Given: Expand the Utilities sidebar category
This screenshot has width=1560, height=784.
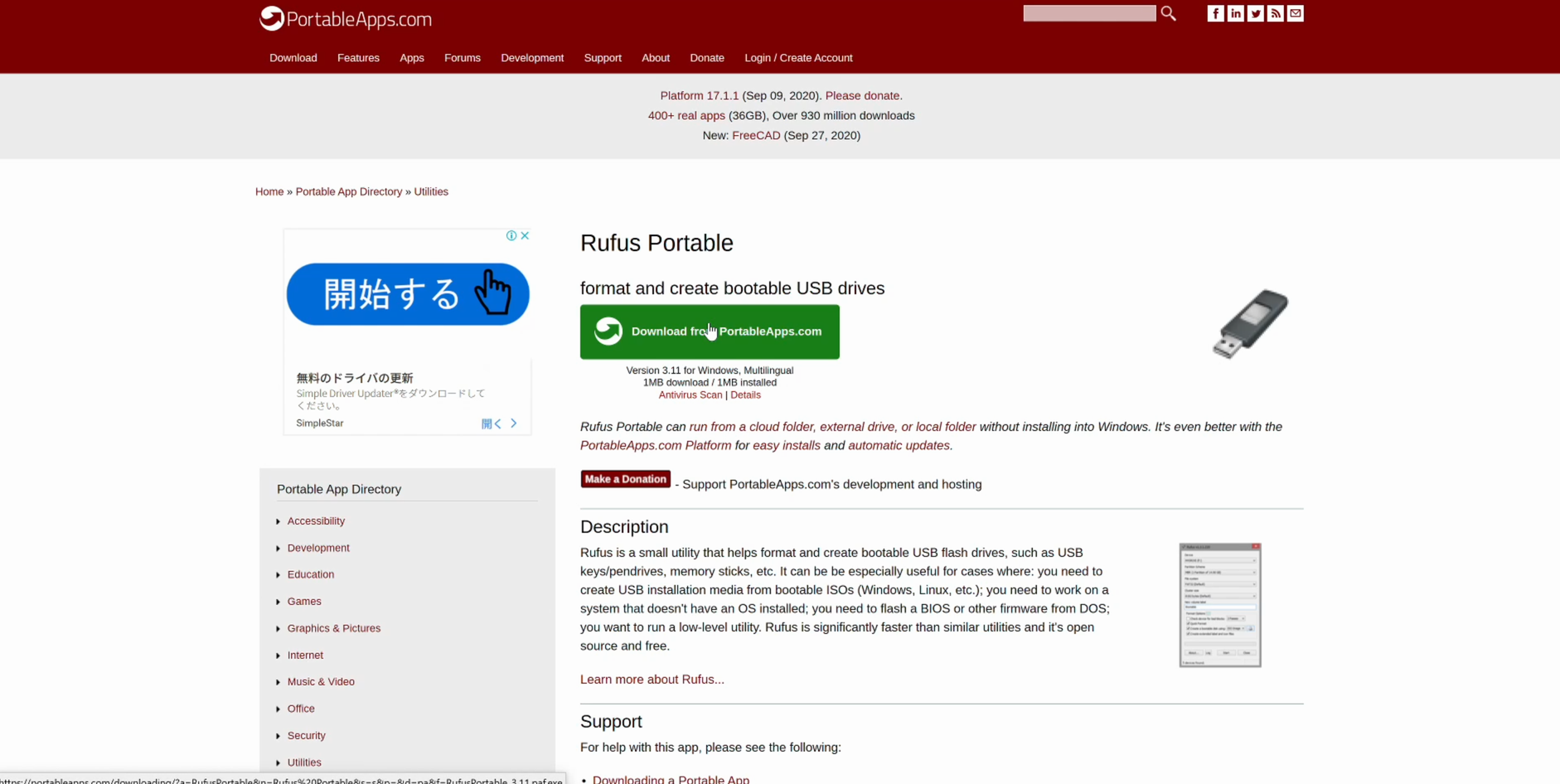Looking at the screenshot, I should click(304, 762).
